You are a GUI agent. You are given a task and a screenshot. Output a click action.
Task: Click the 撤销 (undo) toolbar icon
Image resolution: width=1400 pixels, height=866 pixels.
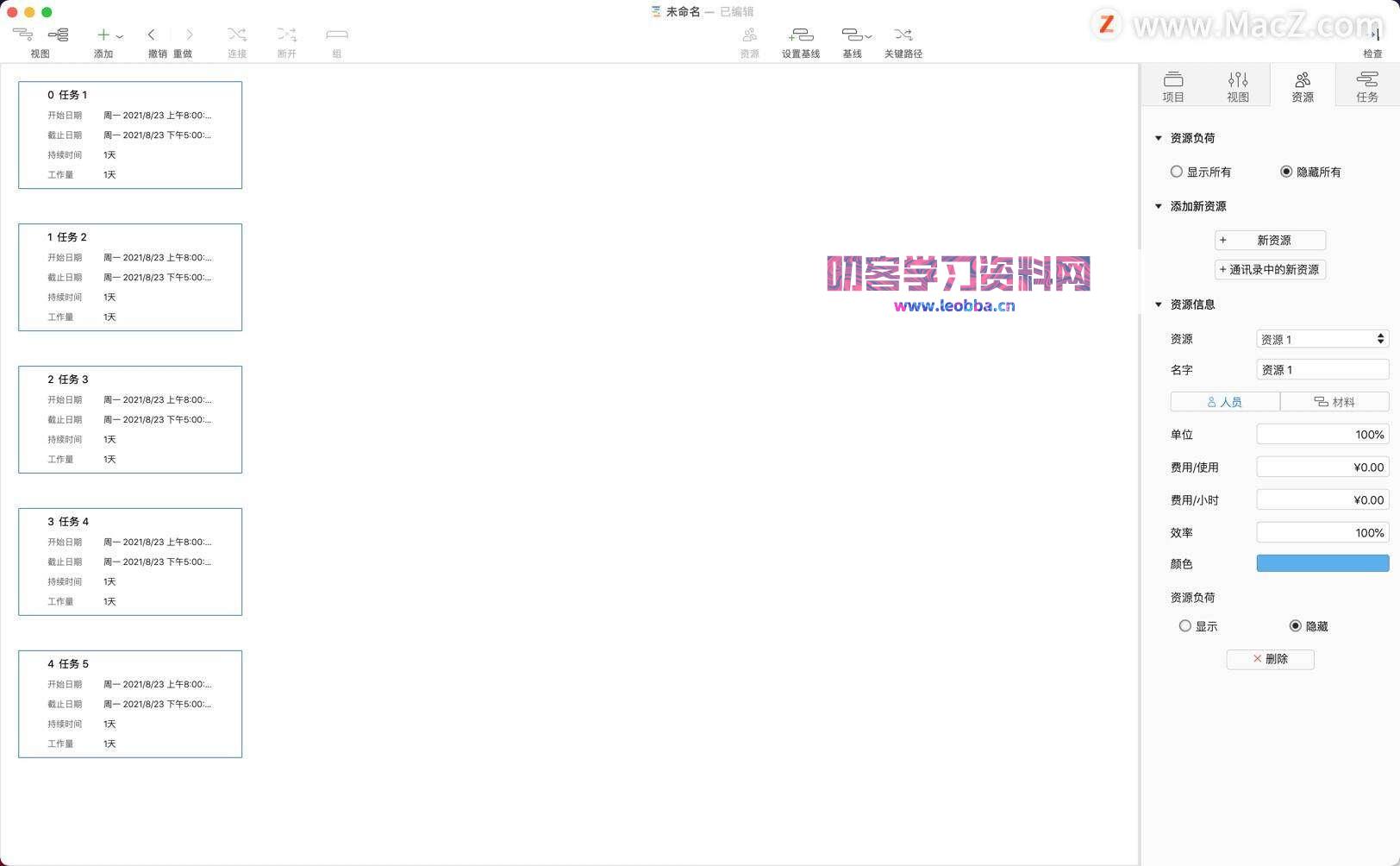click(x=151, y=35)
